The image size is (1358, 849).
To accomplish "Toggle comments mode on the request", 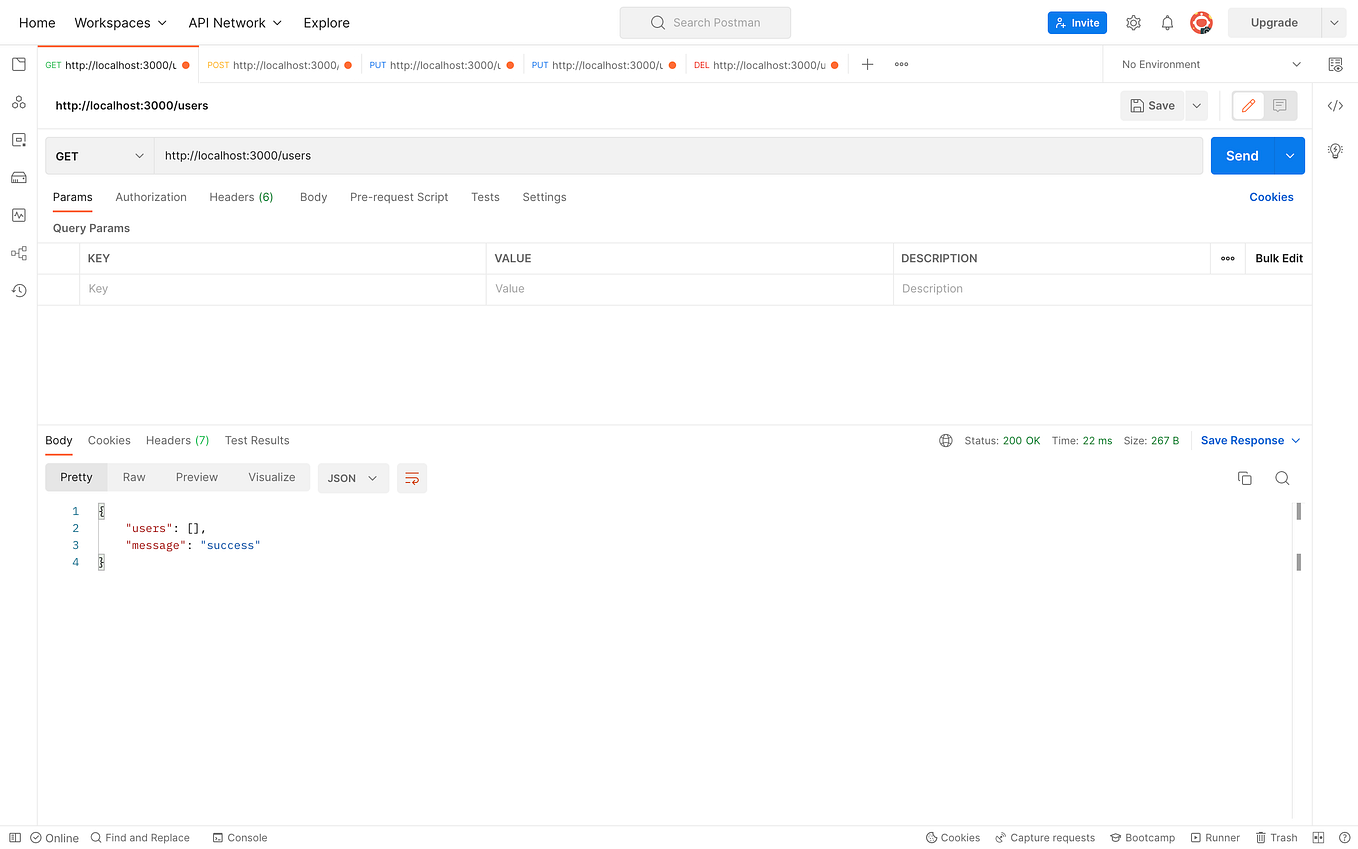I will (1279, 105).
